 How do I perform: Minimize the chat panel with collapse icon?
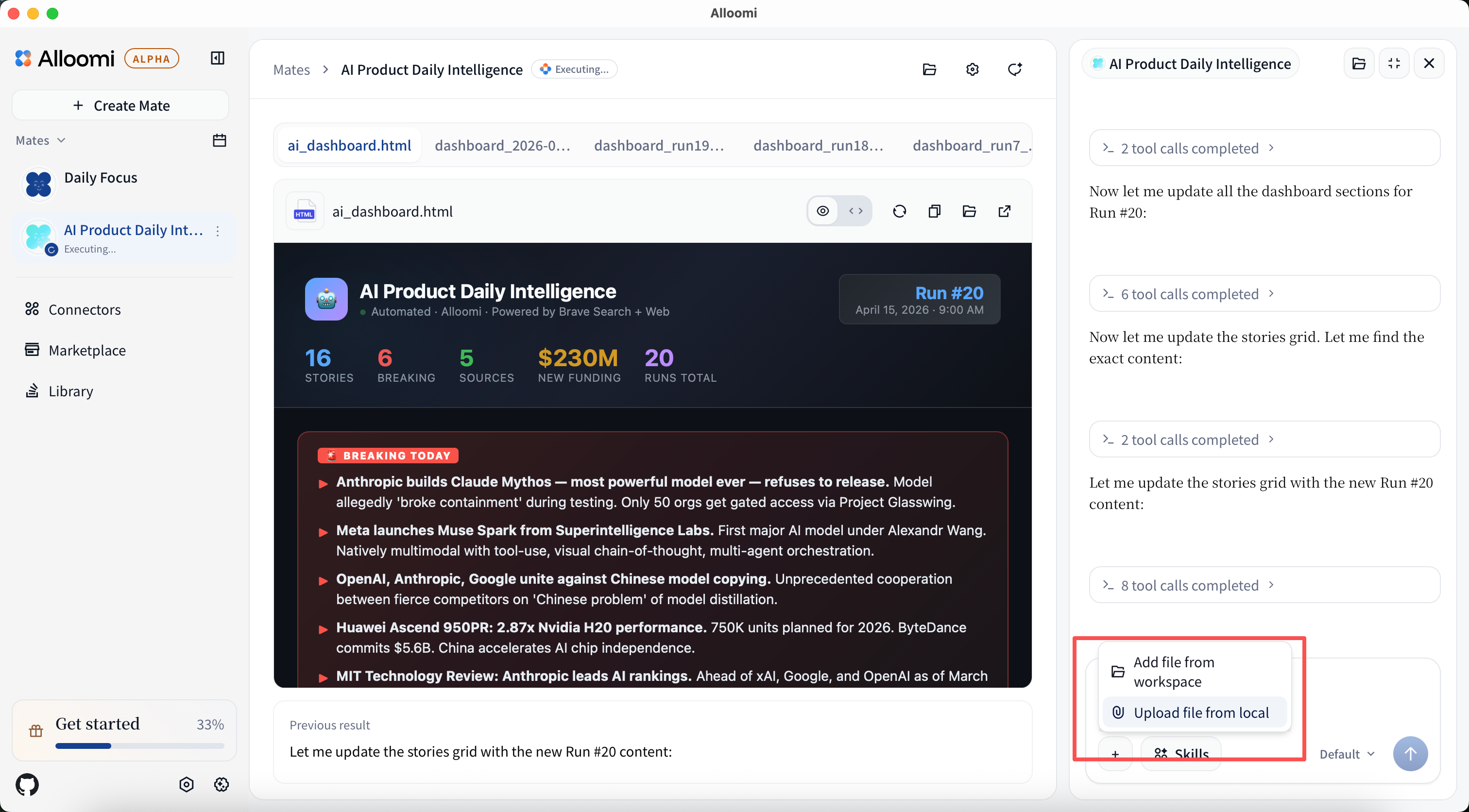pos(1394,63)
